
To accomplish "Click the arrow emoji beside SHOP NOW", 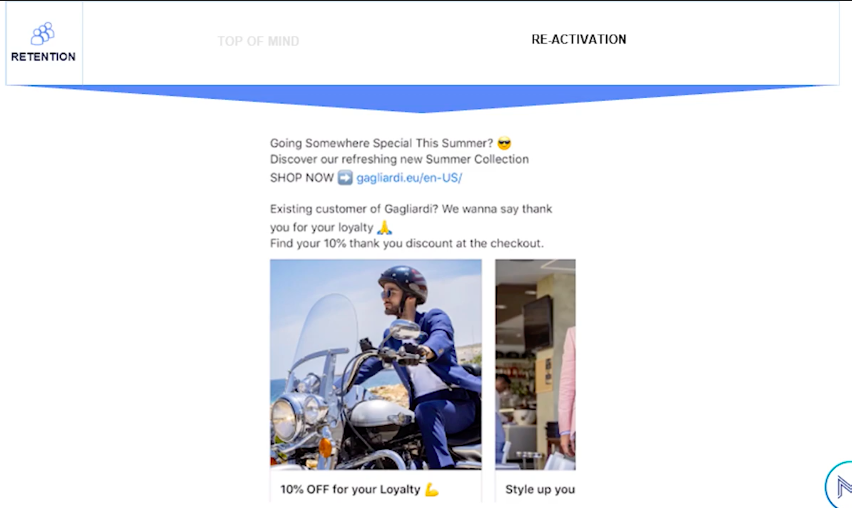I will click(345, 178).
